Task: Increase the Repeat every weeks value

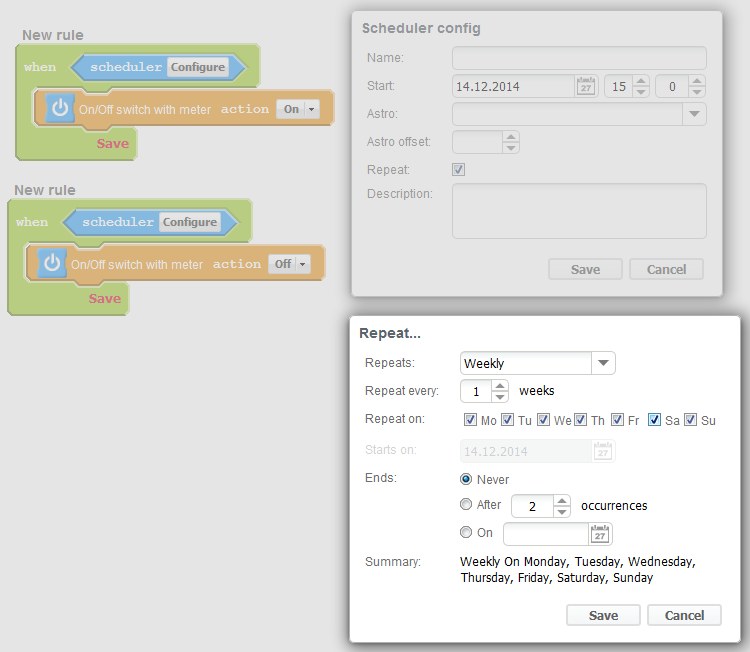Action: [501, 385]
